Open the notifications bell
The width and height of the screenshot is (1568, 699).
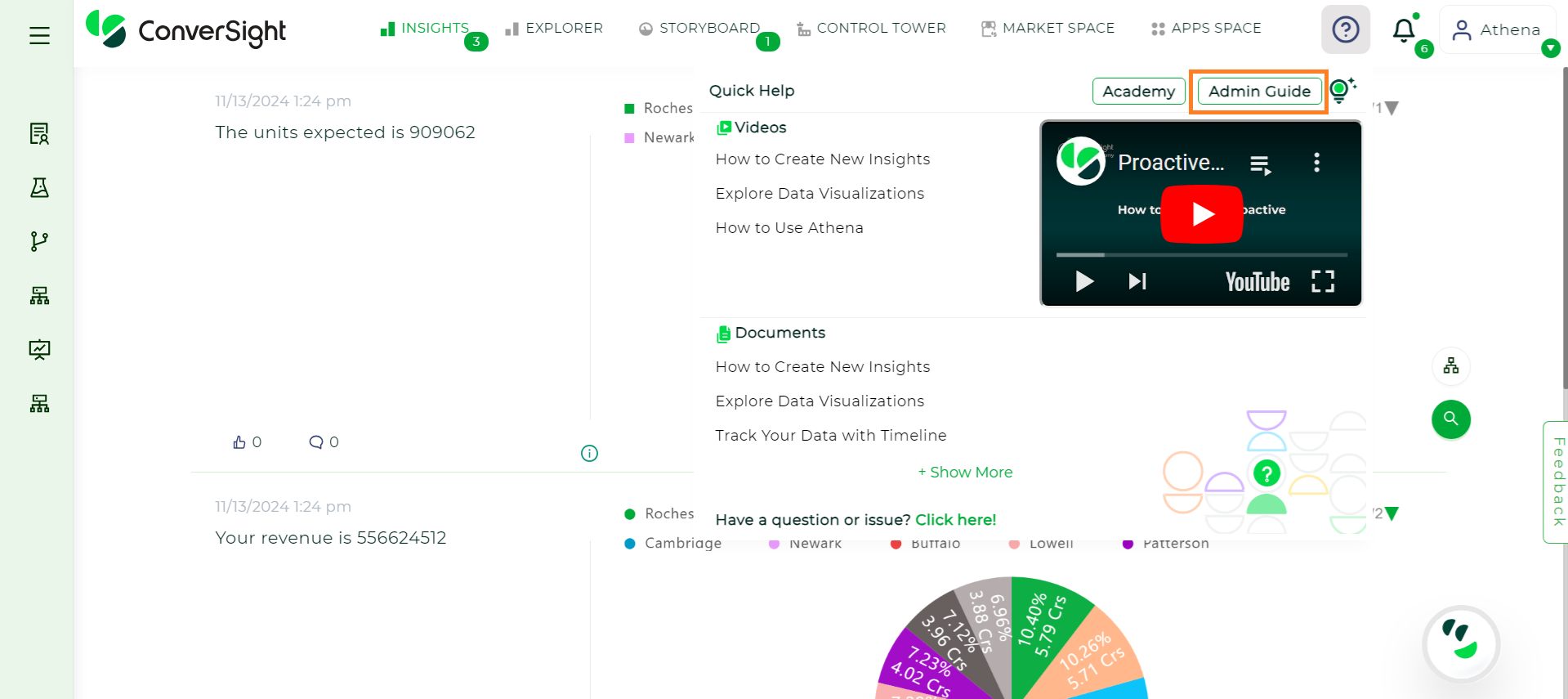1404,30
